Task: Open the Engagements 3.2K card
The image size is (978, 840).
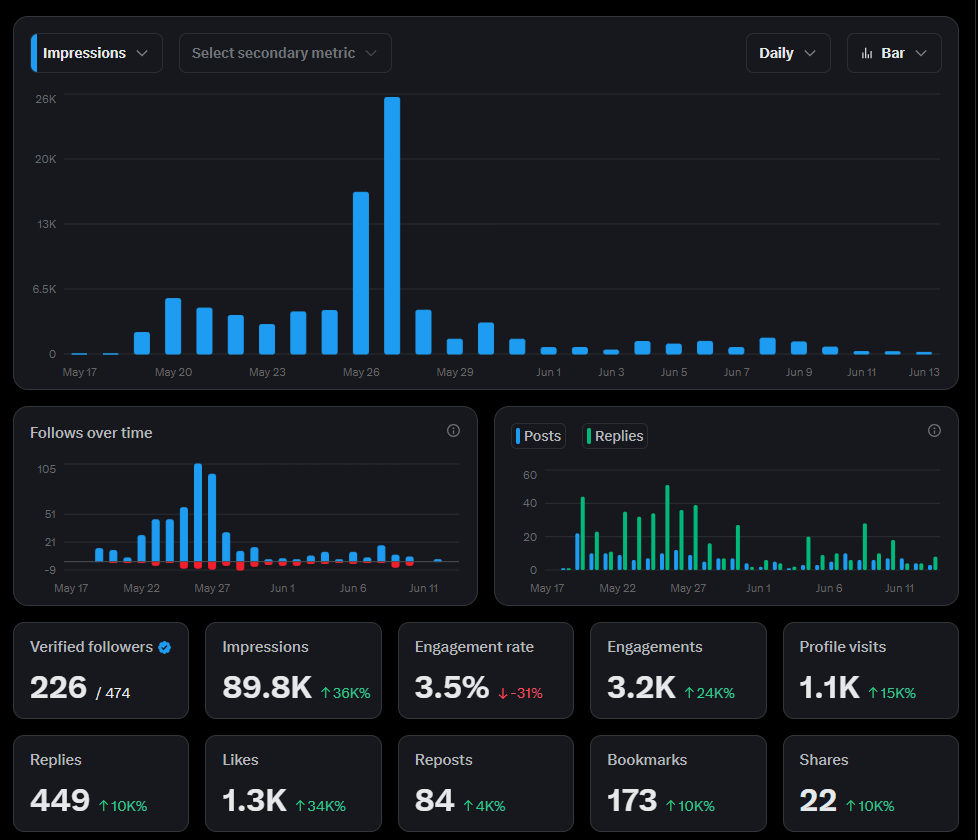Action: click(x=678, y=670)
